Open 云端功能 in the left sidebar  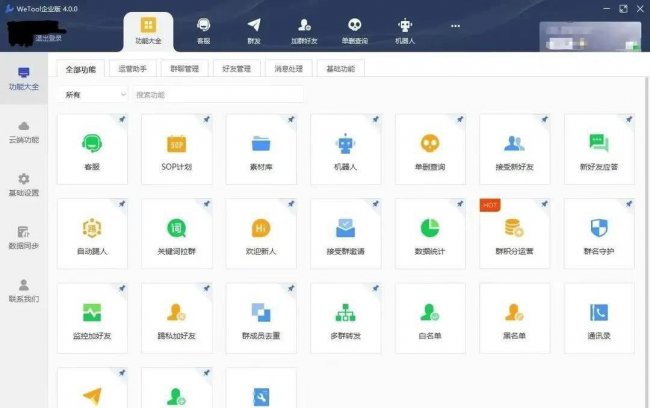[24, 132]
